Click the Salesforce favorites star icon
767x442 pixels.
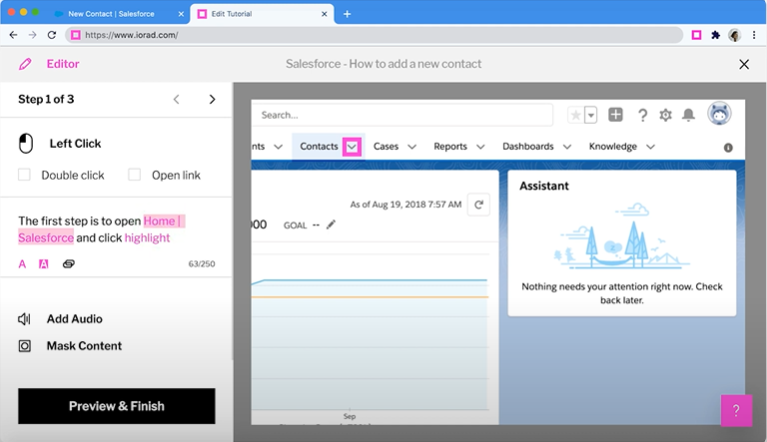[576, 115]
